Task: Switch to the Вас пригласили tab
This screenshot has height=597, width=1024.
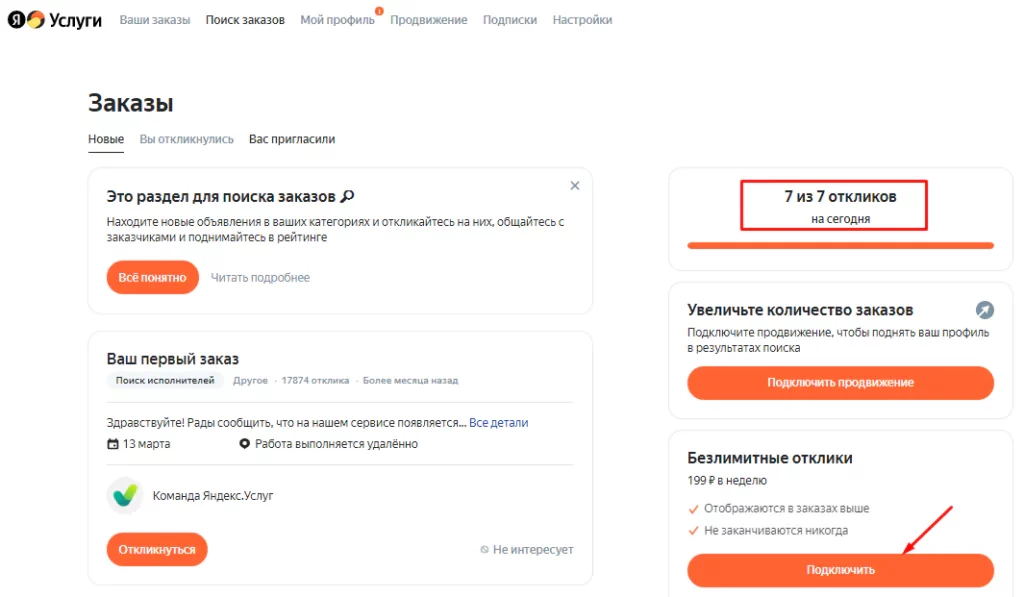Action: click(292, 139)
